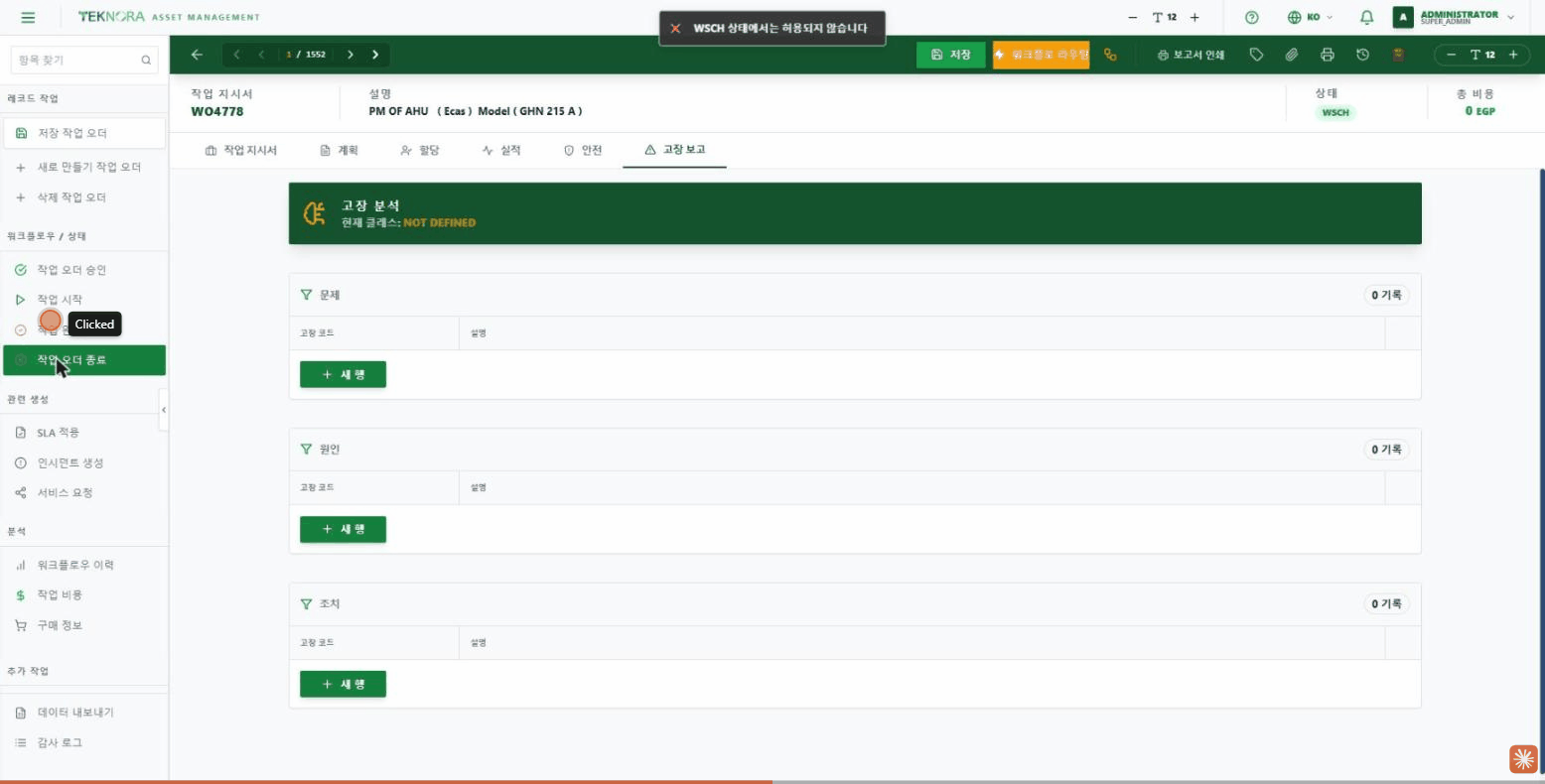Increase font size with top-bar plus

(1194, 17)
